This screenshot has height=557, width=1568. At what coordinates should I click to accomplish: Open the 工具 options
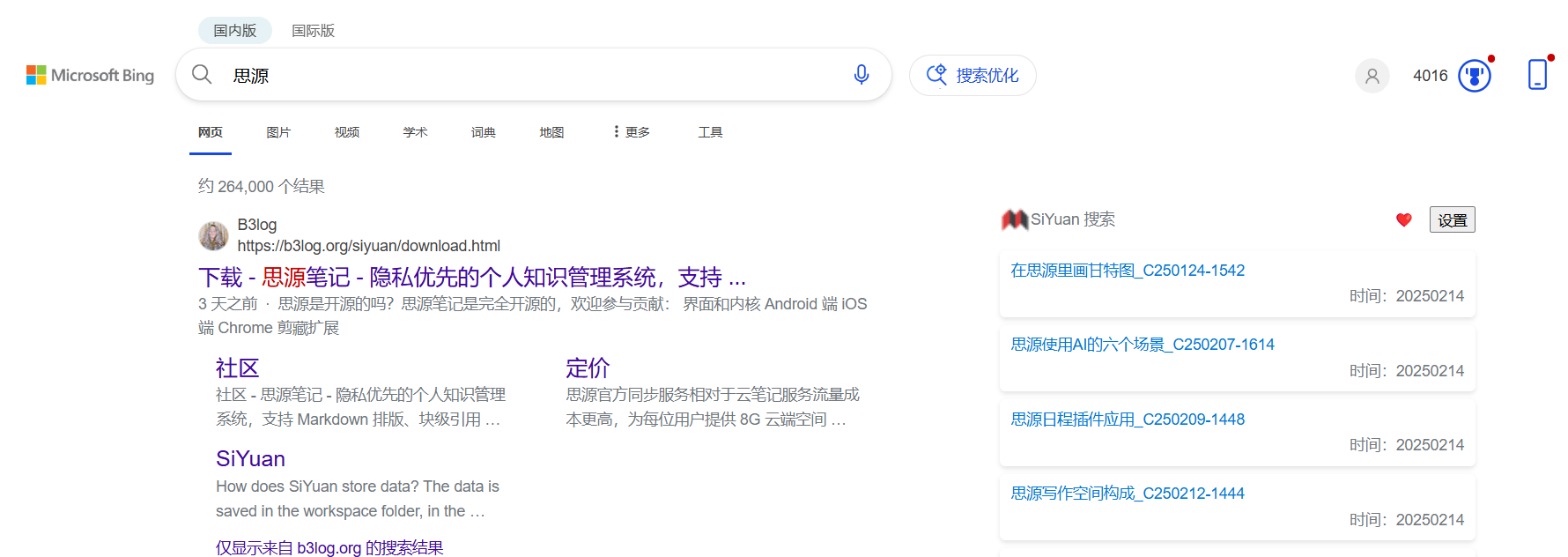710,132
